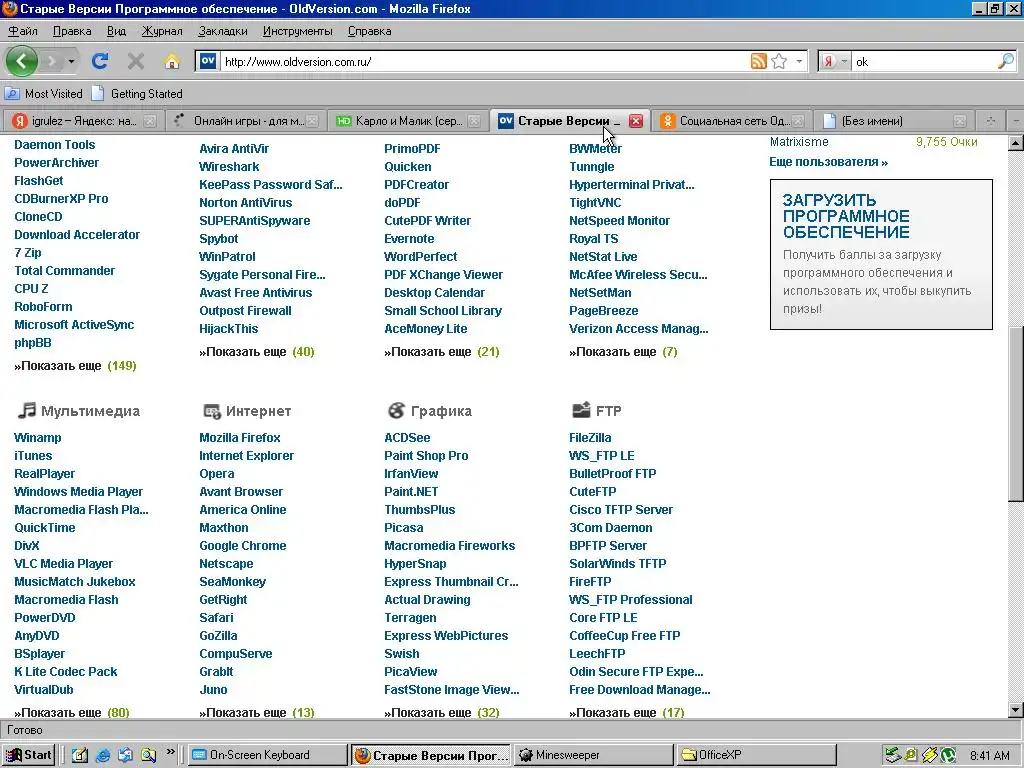
Task: Click the search magnifier icon
Action: coord(1006,61)
